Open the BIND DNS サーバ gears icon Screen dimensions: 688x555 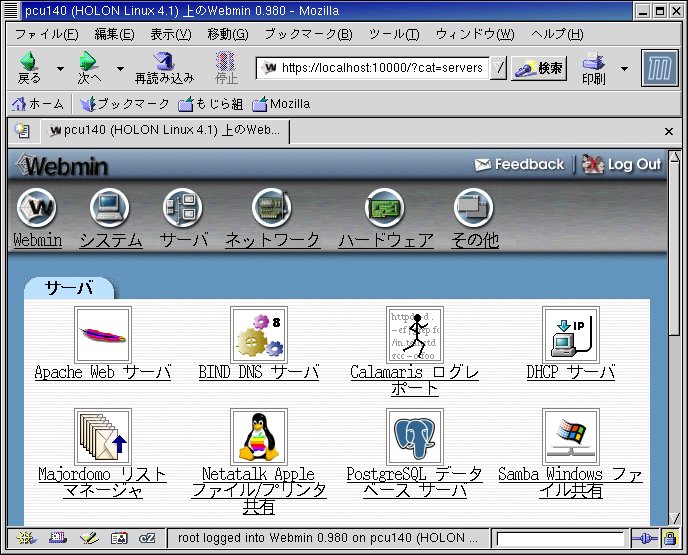pos(259,334)
